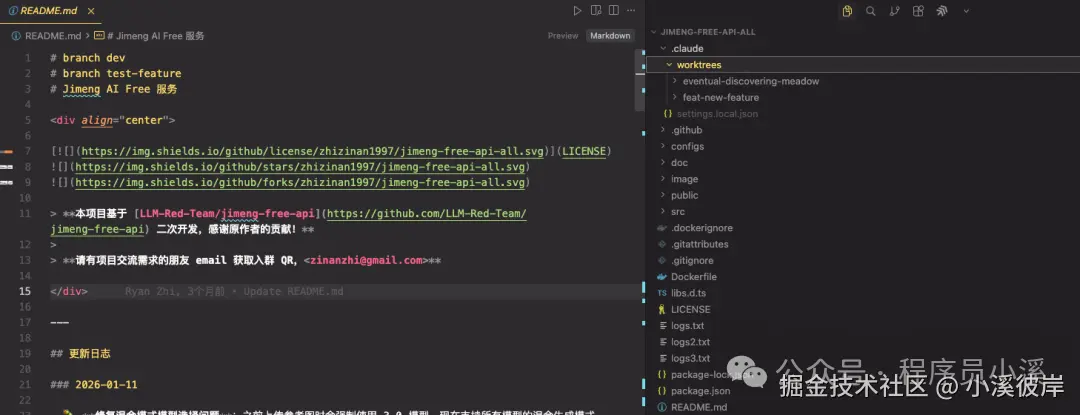Open the Extensions view icon

click(x=918, y=11)
